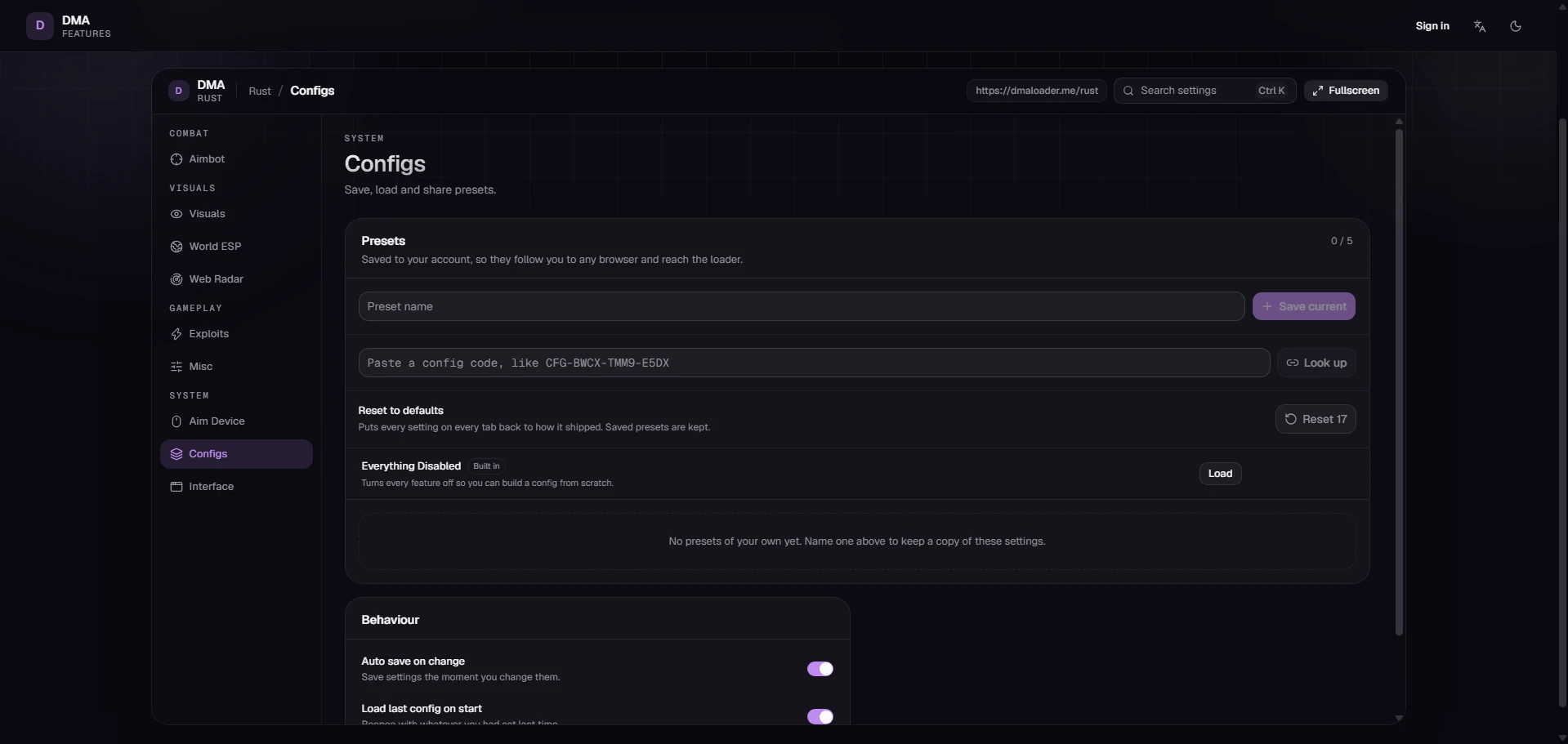1568x744 pixels.
Task: Open the Aimbot section
Action: [236, 159]
